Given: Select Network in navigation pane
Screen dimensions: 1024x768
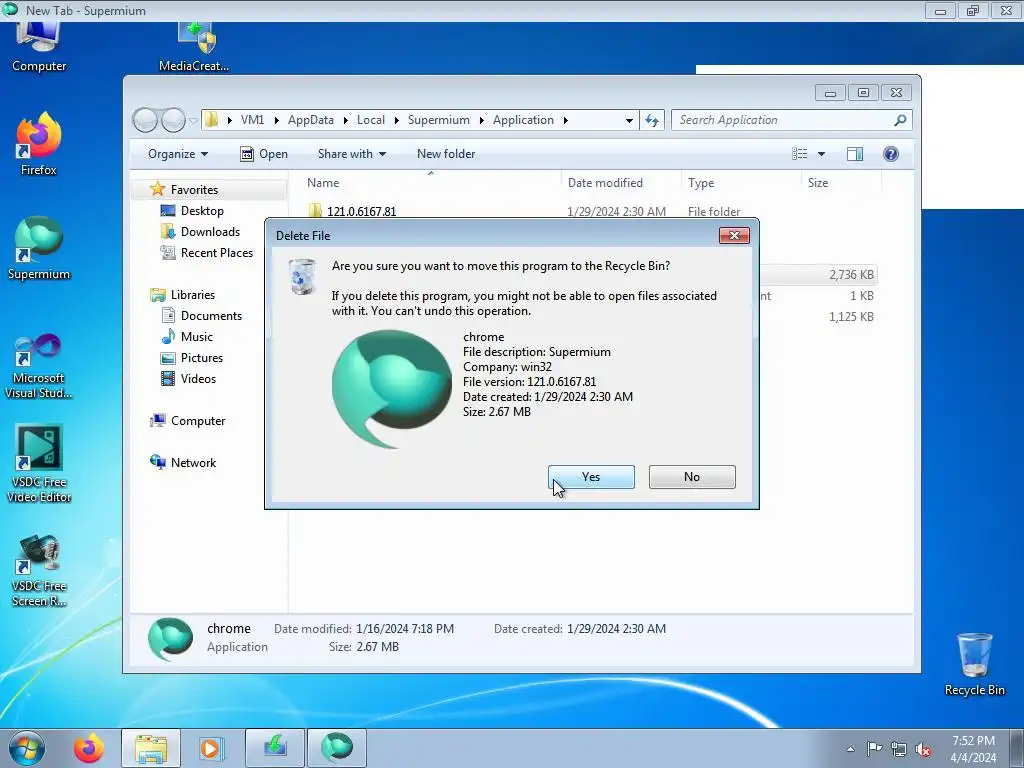Looking at the screenshot, I should [193, 463].
